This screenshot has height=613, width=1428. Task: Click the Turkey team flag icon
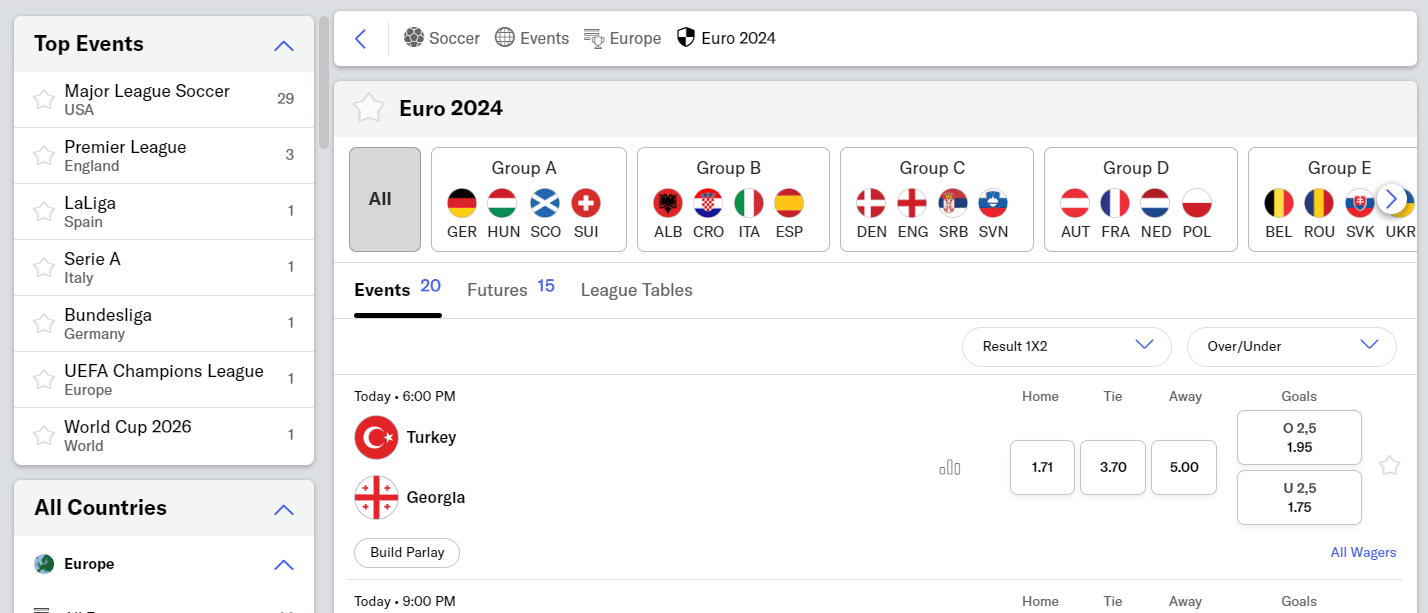(x=375, y=437)
